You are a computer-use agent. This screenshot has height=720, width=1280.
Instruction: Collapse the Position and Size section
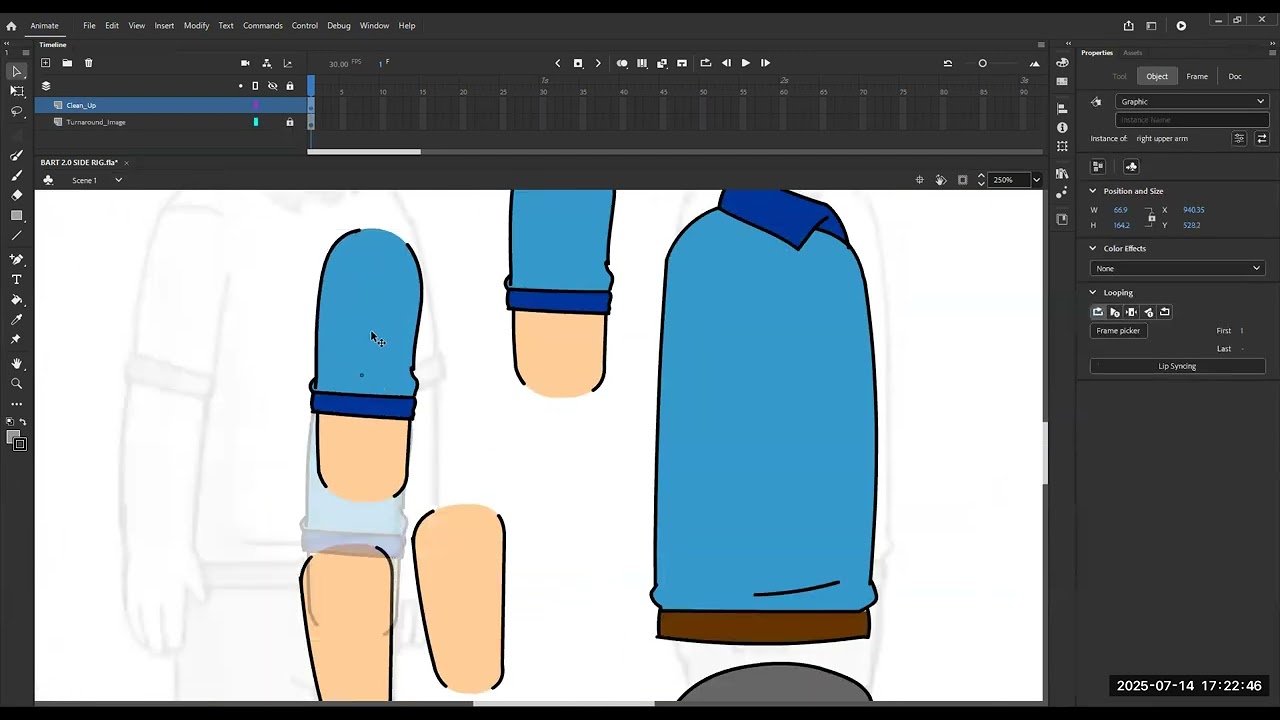[1093, 191]
